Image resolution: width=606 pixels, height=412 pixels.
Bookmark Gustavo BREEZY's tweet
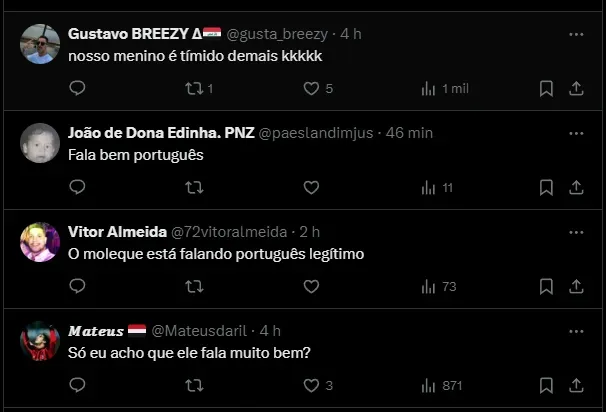pos(546,89)
